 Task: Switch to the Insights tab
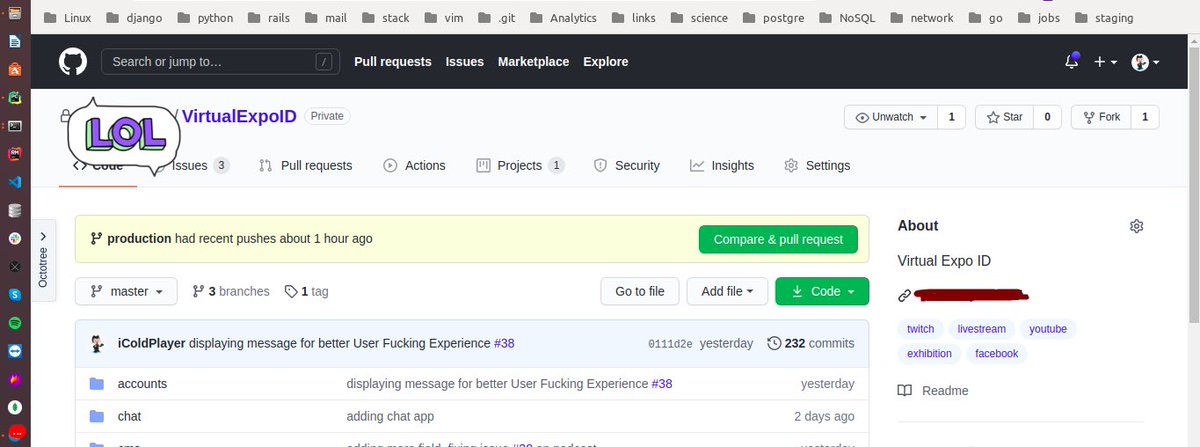pyautogui.click(x=722, y=165)
